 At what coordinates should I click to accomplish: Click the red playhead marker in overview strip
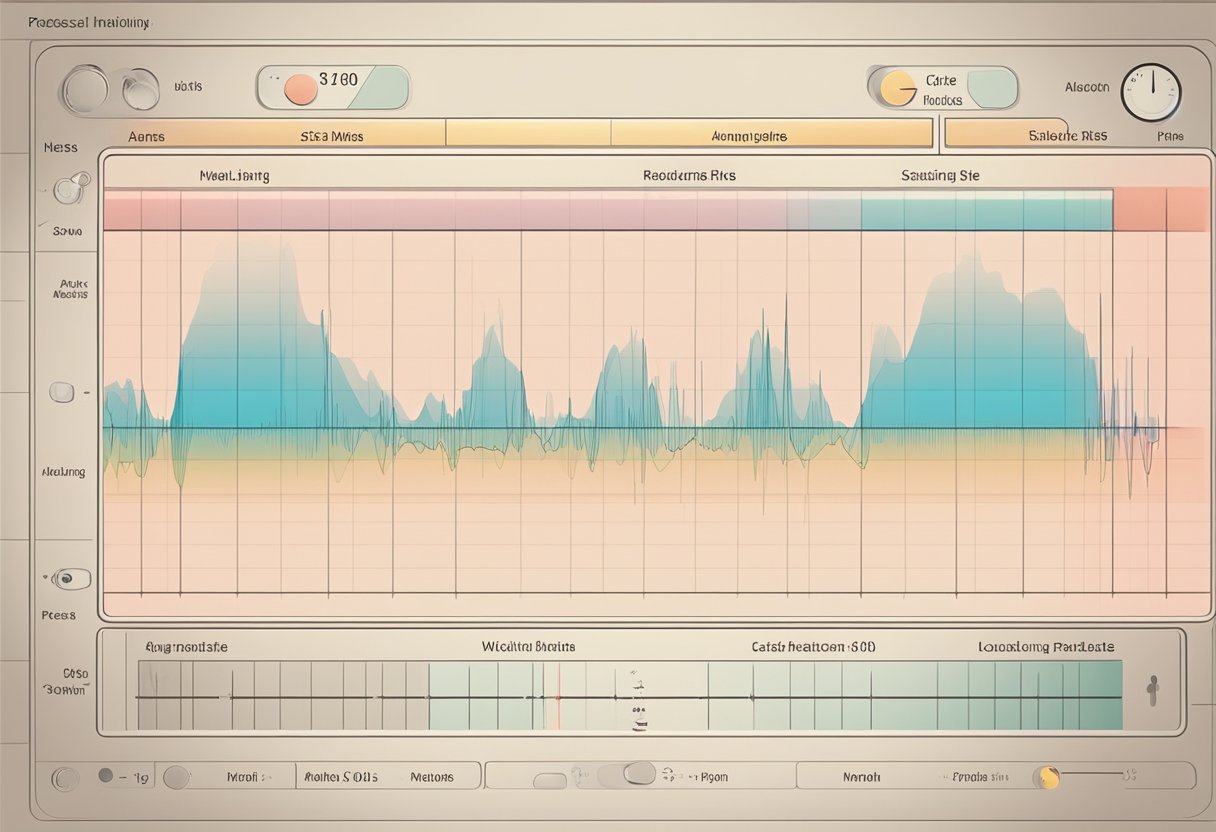tap(558, 694)
